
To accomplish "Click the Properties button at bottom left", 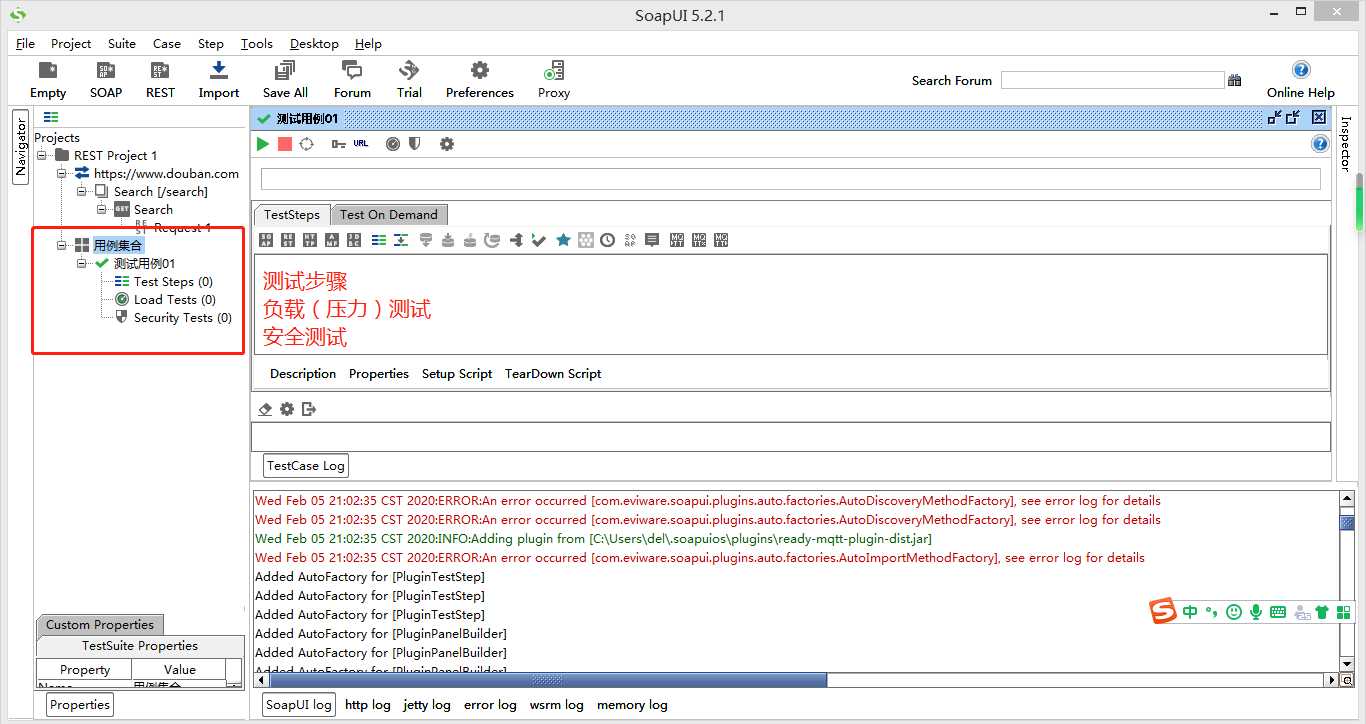I will (x=80, y=705).
